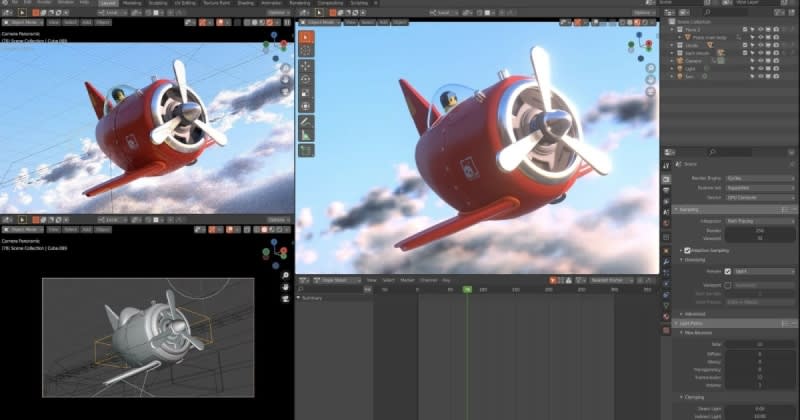Select the Select Box tool in viewport toolbar
The width and height of the screenshot is (800, 420).
pyautogui.click(x=306, y=37)
